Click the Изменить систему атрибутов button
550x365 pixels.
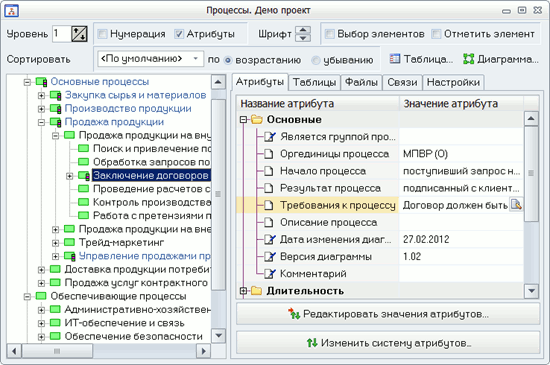click(x=388, y=343)
